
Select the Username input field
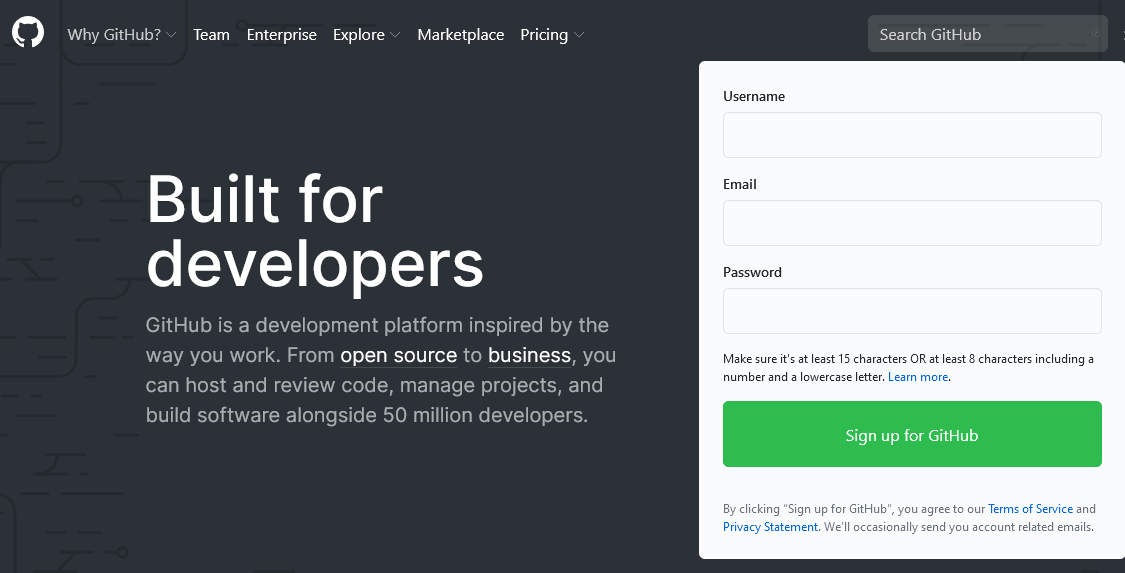[x=912, y=135]
